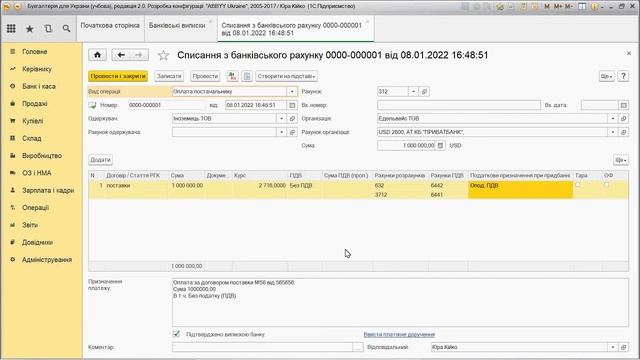The image size is (640, 360).
Task: Expand the Організація dropdown arrow
Action: (613, 118)
